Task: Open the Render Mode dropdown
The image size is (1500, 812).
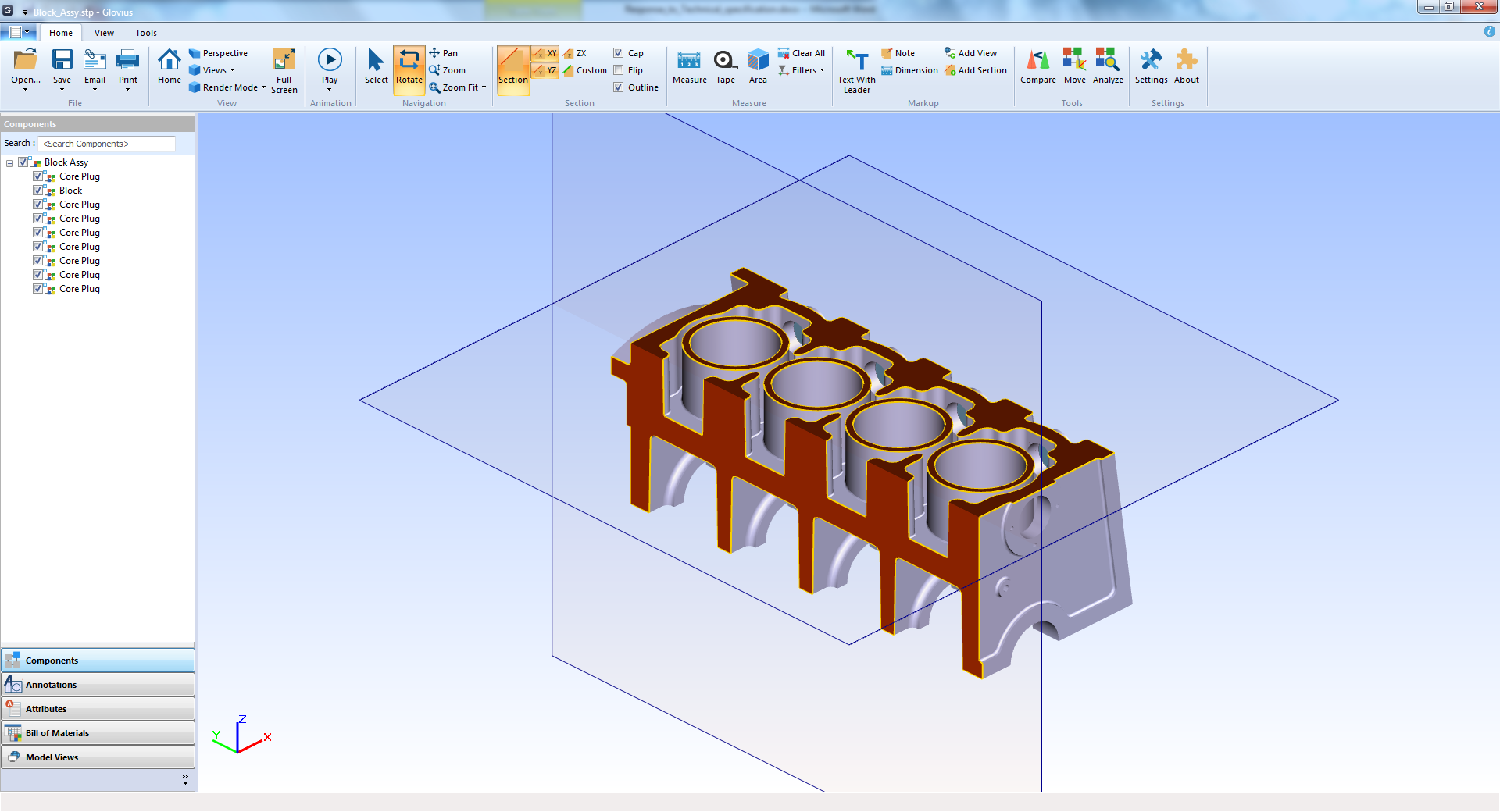Action: click(228, 87)
